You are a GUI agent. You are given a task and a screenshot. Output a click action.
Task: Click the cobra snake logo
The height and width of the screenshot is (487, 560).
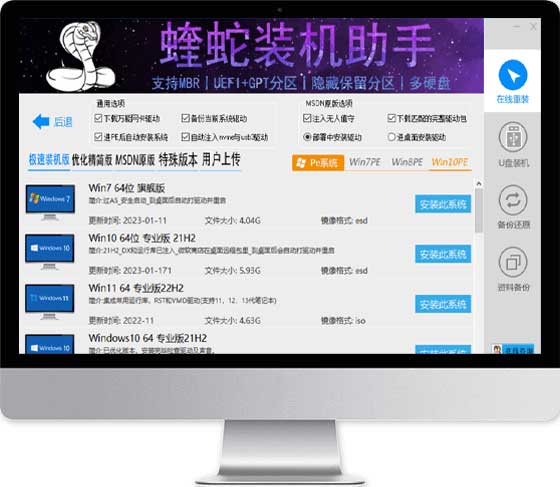point(81,56)
